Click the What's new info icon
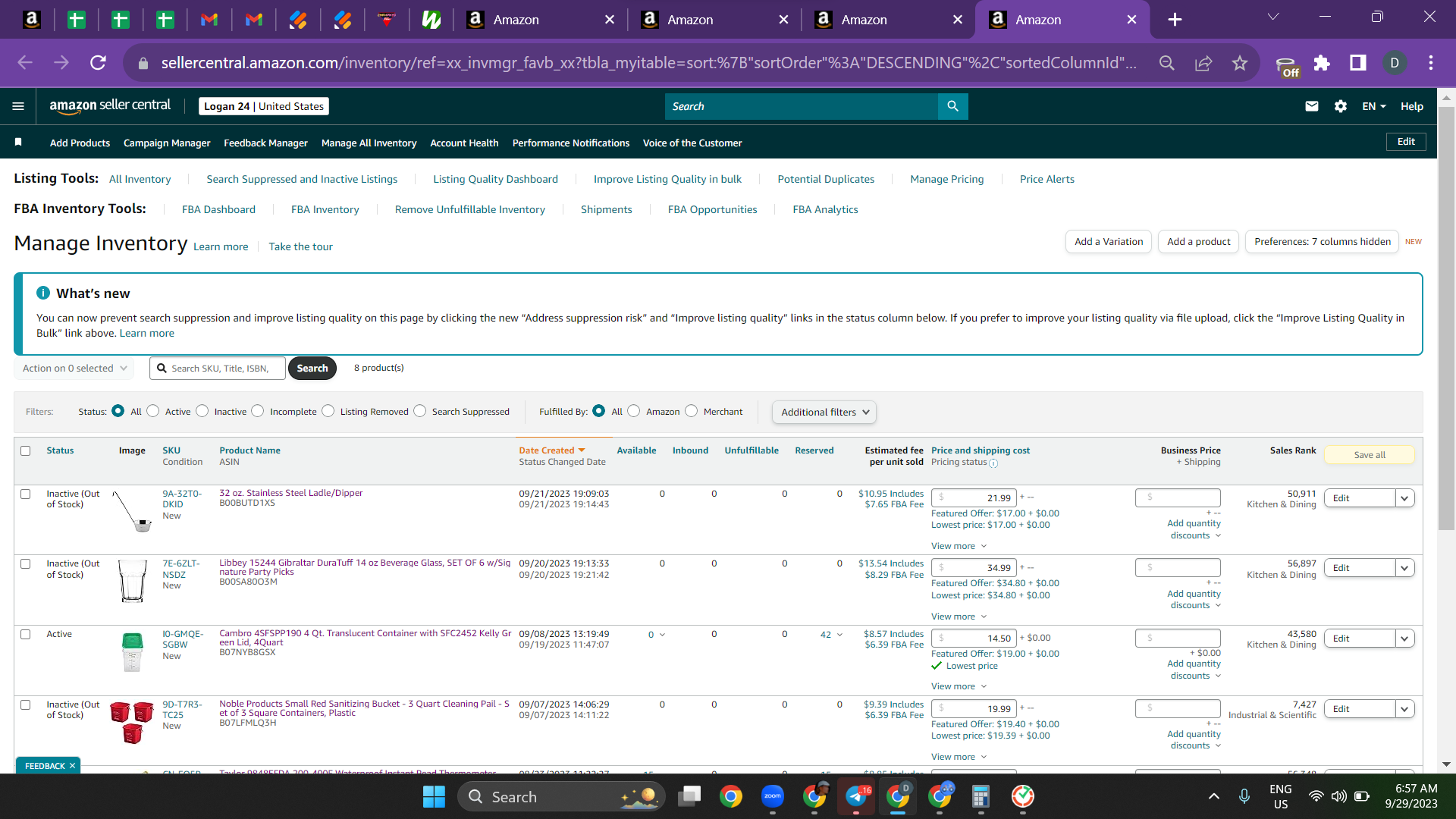This screenshot has width=1456, height=819. click(x=43, y=293)
